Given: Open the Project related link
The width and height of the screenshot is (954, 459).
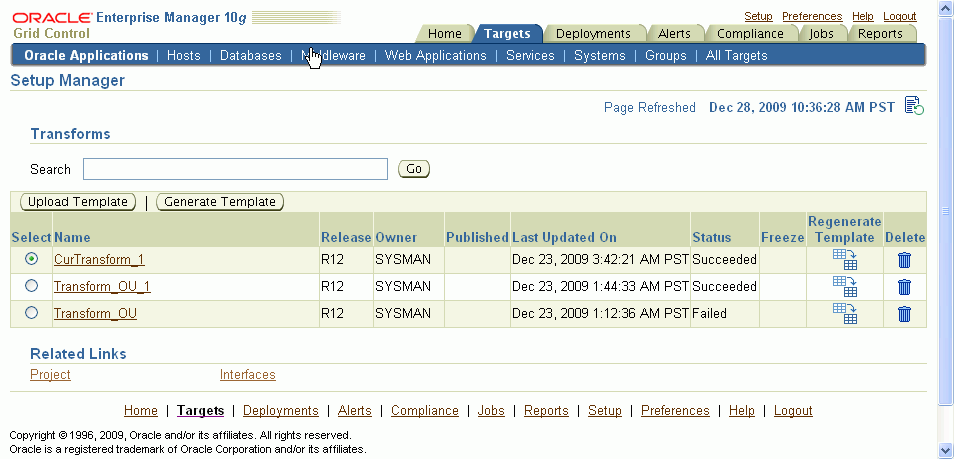Looking at the screenshot, I should point(50,374).
